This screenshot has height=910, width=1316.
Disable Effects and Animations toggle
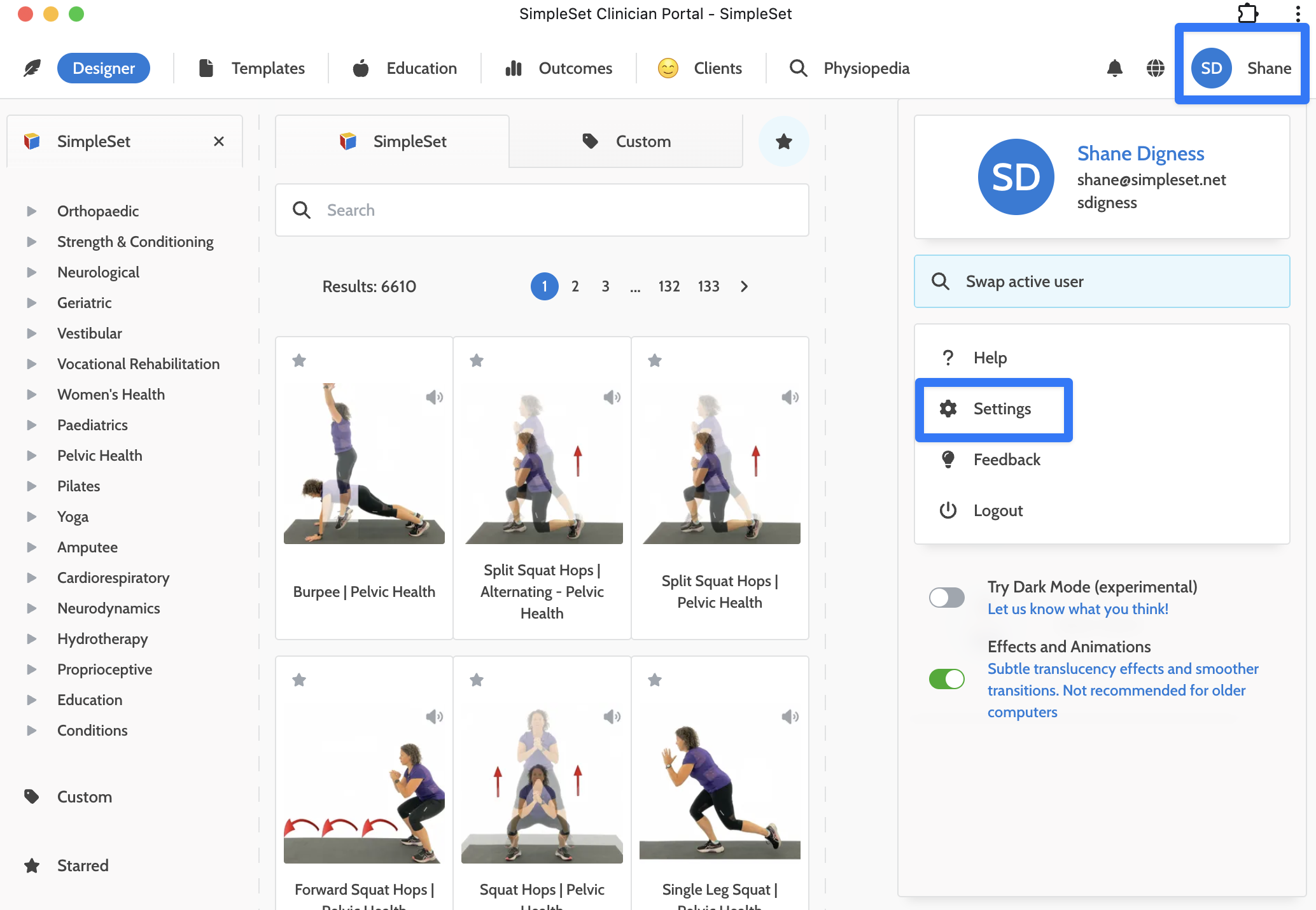point(946,679)
